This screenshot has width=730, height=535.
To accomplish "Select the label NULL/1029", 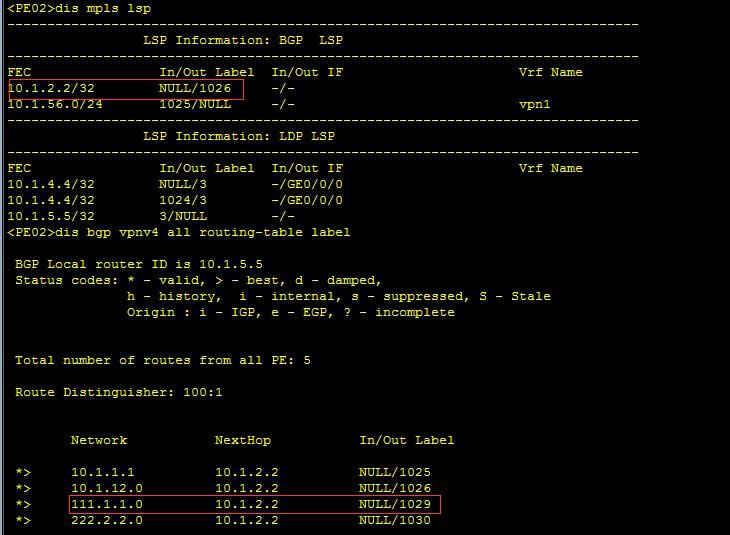I will (394, 504).
